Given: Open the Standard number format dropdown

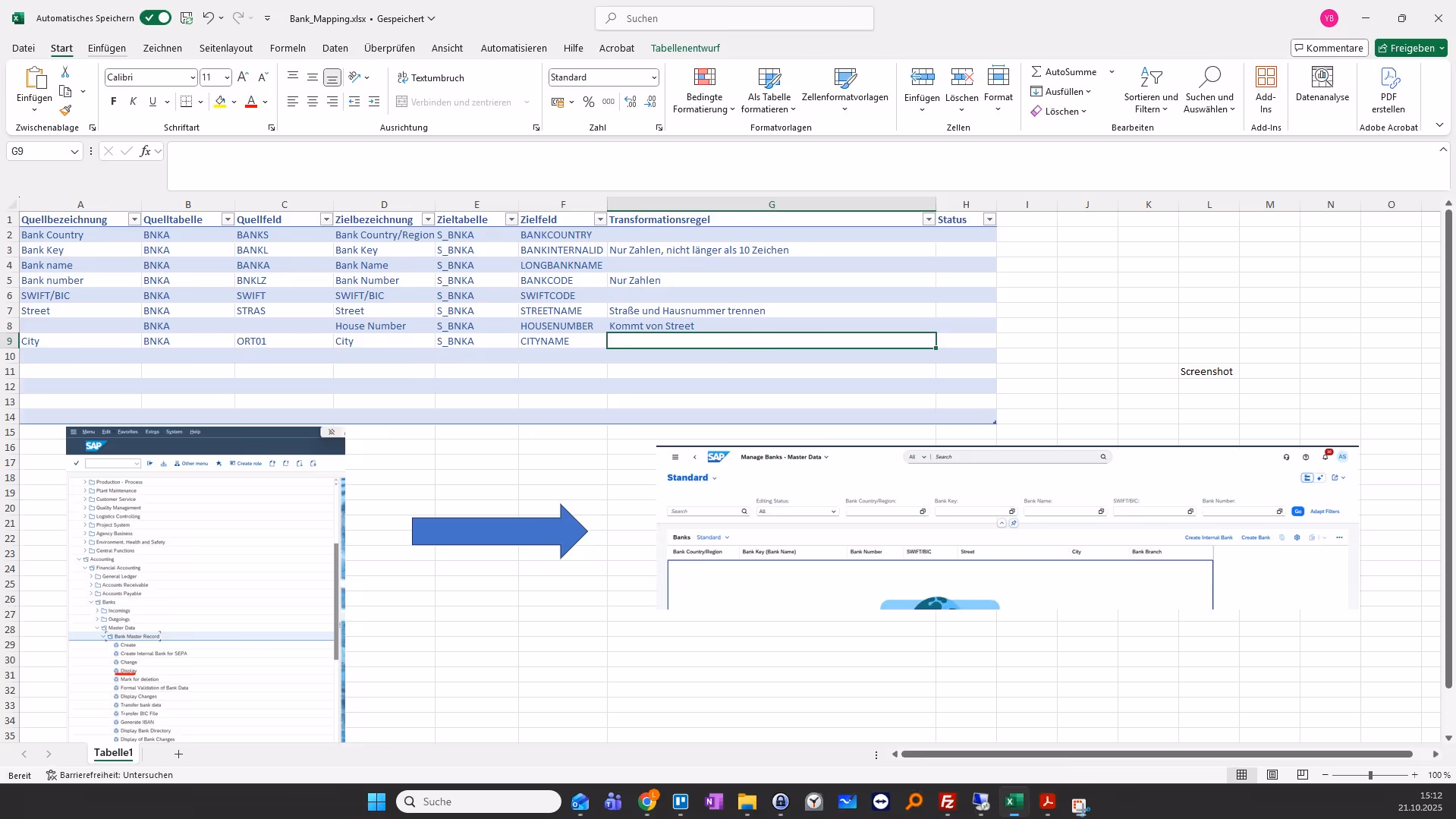Looking at the screenshot, I should [653, 77].
